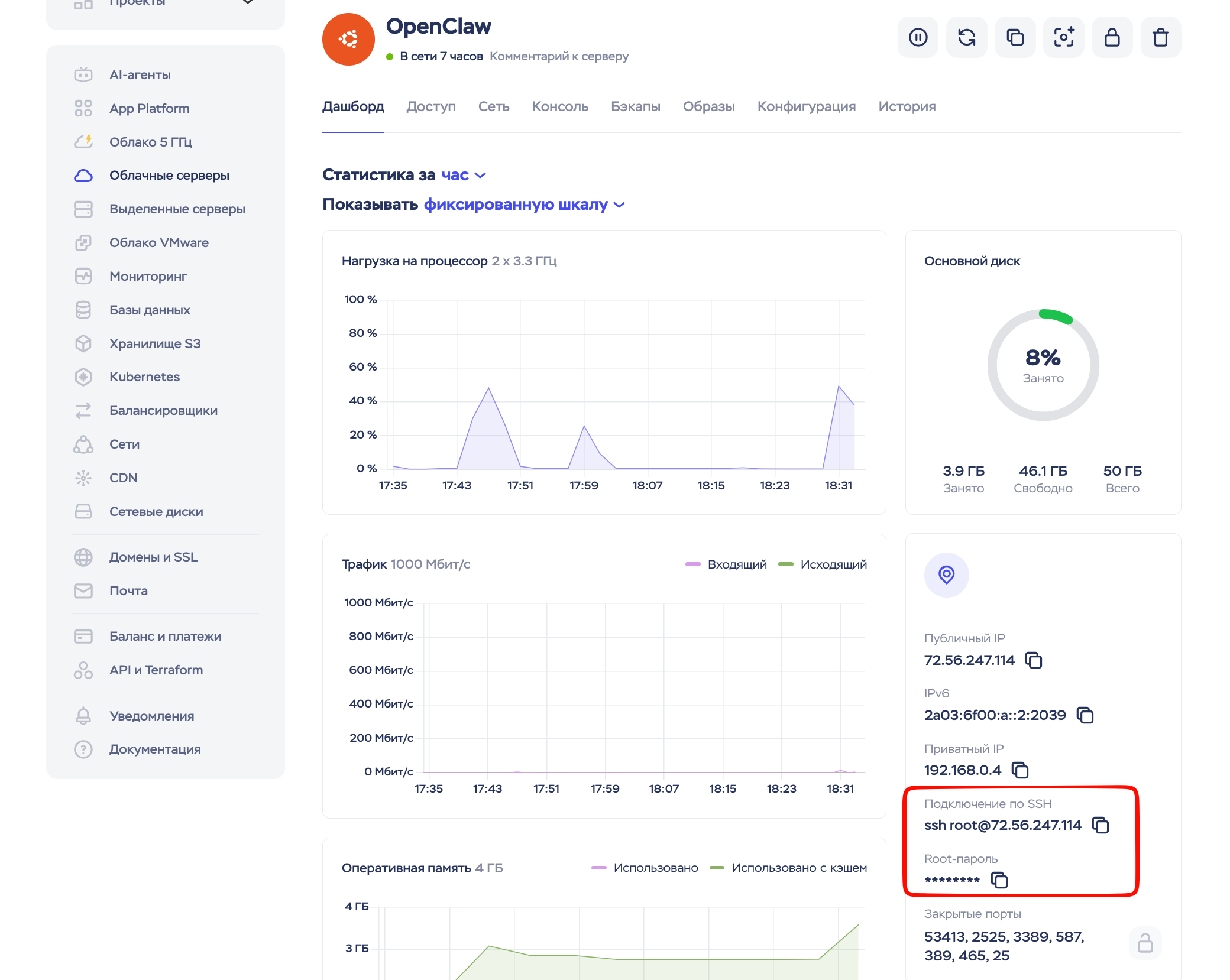
Task: Click the Хранилище S3 box icon
Action: pyautogui.click(x=83, y=343)
